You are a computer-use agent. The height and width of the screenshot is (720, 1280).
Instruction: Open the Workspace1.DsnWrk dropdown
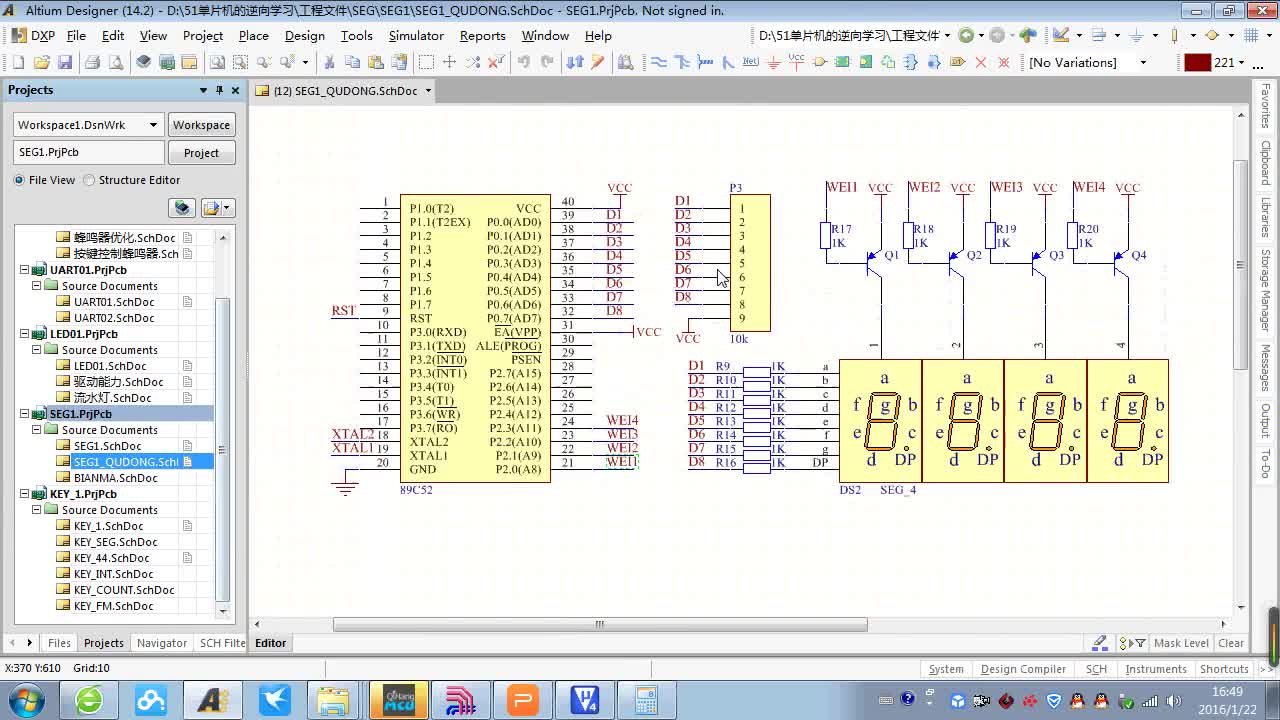[153, 125]
